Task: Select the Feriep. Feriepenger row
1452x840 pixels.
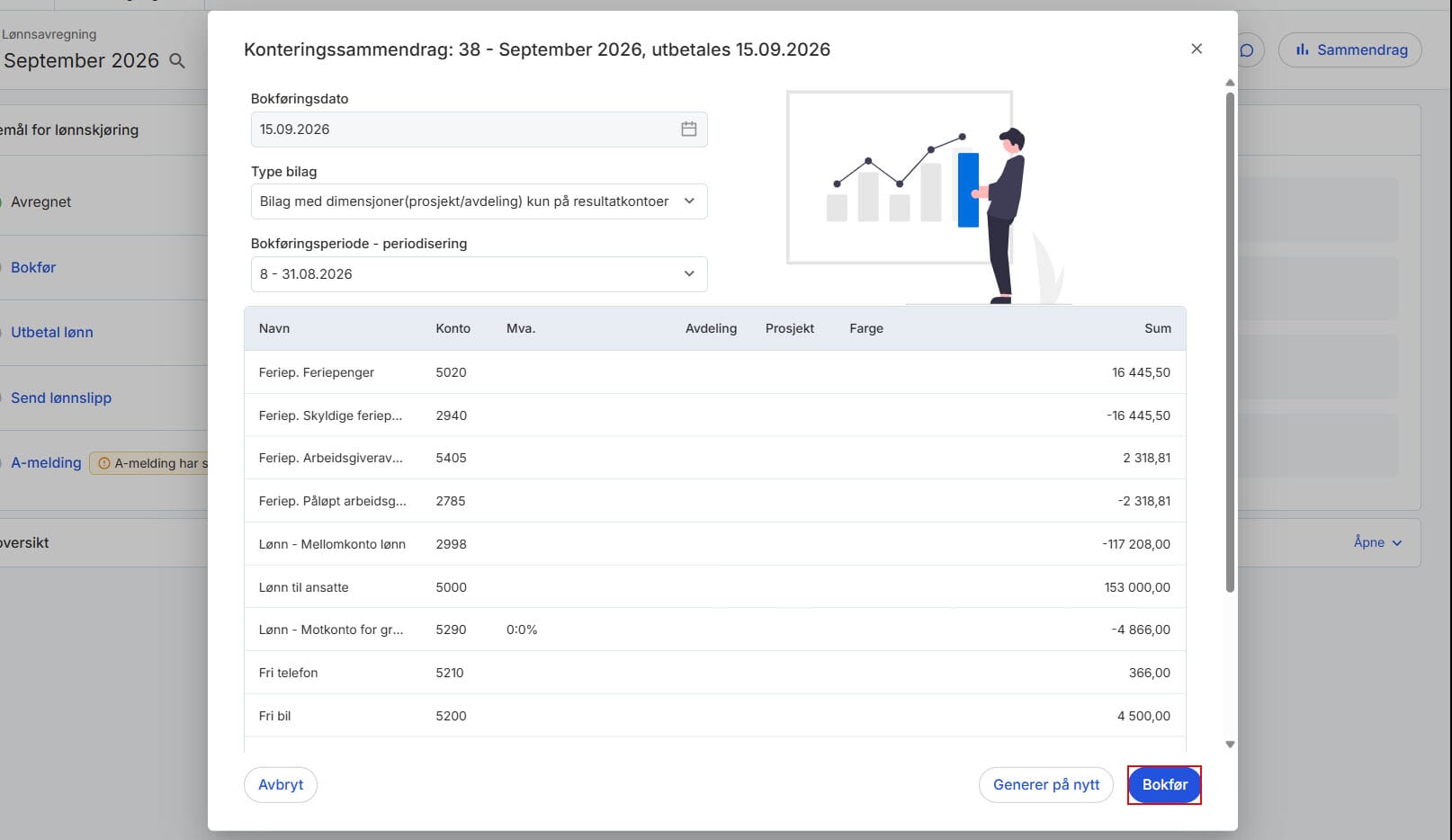Action: click(x=715, y=372)
